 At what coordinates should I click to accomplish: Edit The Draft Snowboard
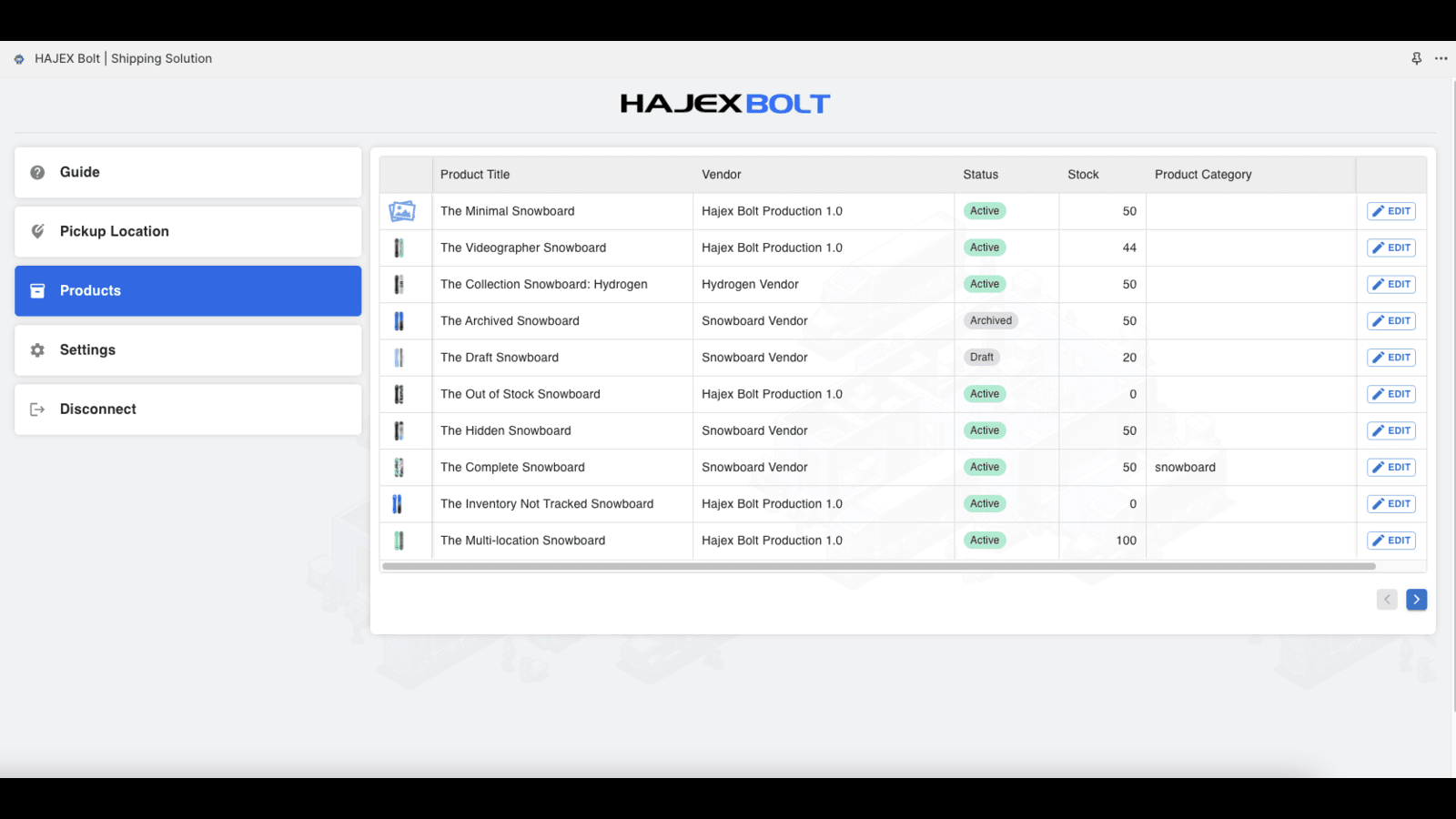[x=1391, y=358]
